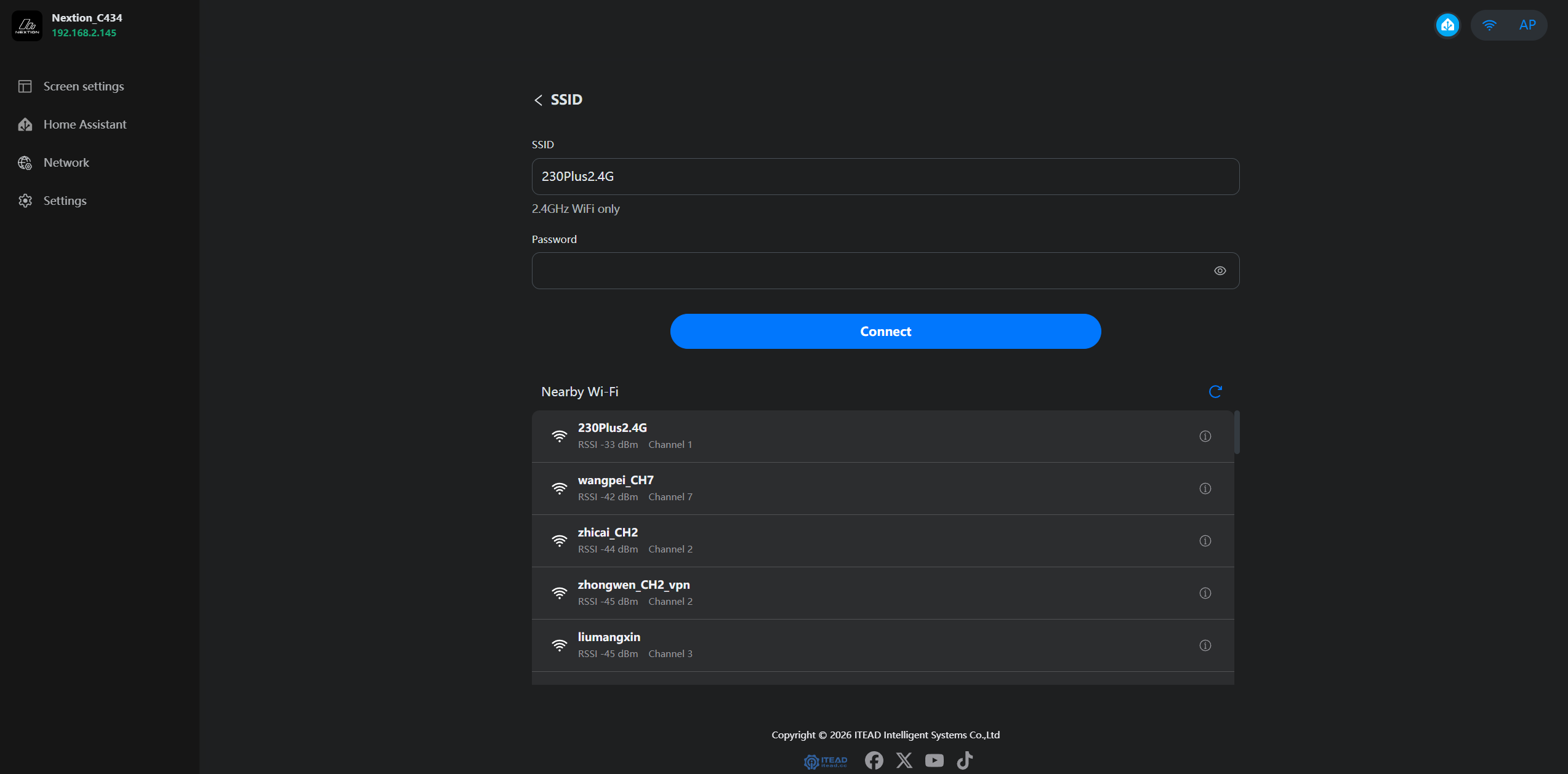Click the Wi-Fi list scrollbar thumb
1568x774 pixels.
click(x=1237, y=432)
